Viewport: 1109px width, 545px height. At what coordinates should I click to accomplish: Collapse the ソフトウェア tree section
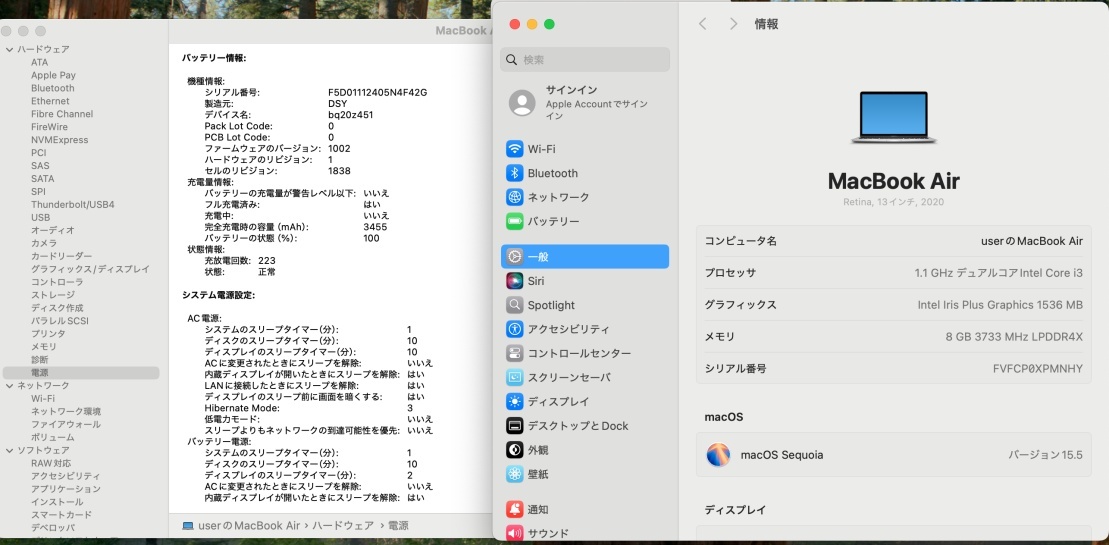pos(9,450)
